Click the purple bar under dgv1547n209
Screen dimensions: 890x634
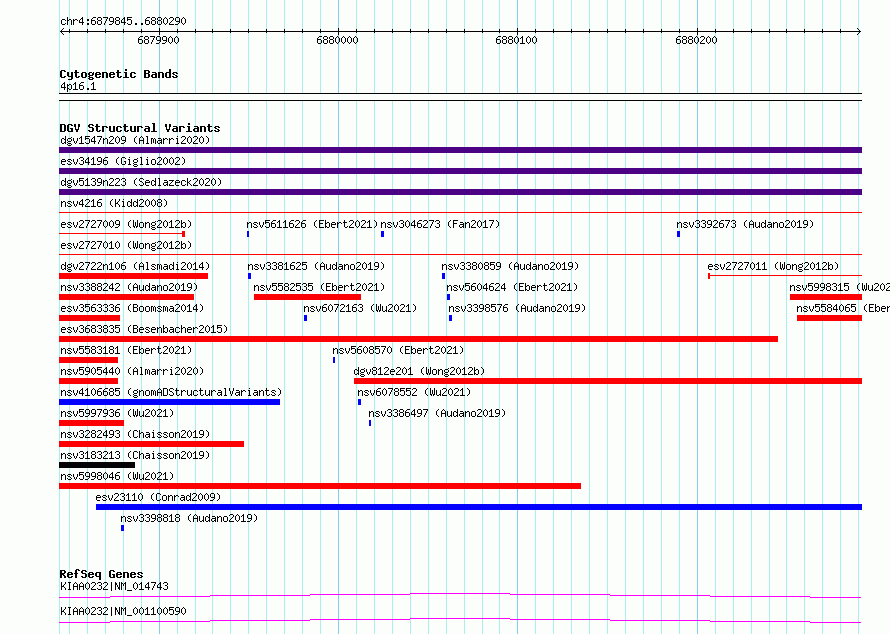(460, 150)
